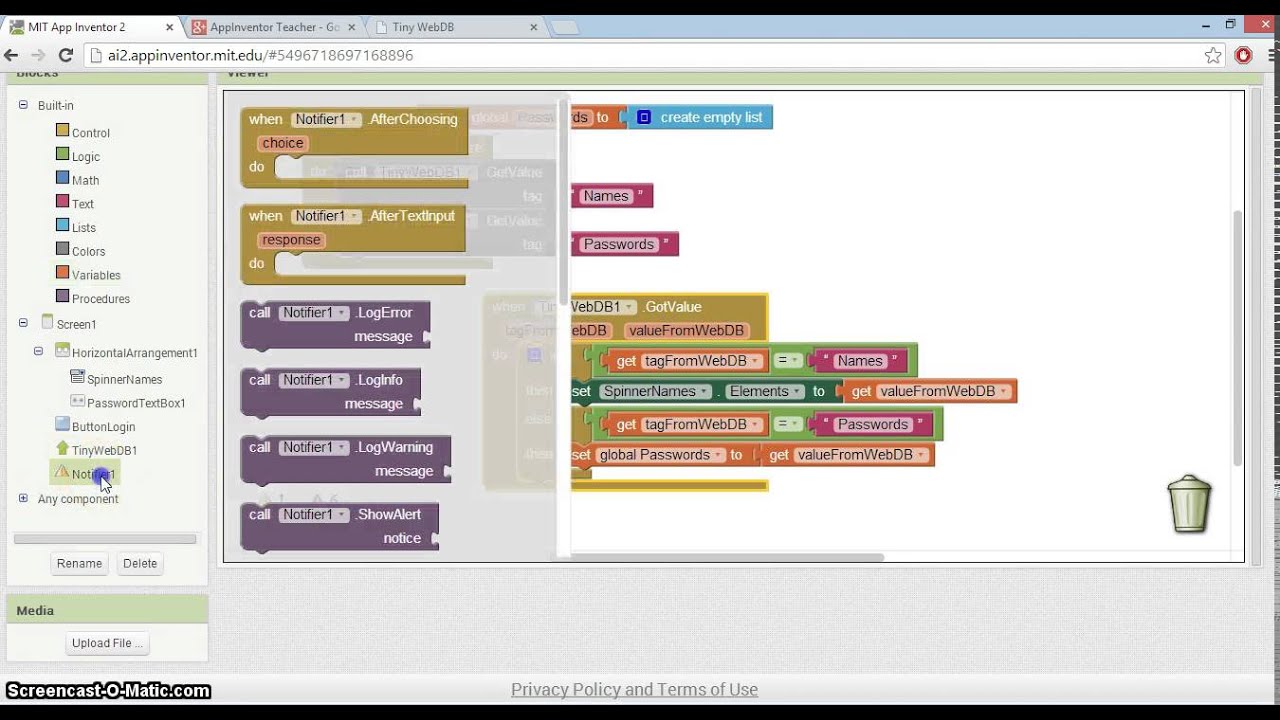The height and width of the screenshot is (720, 1280).
Task: Click the browser forward arrow
Action: [x=39, y=55]
